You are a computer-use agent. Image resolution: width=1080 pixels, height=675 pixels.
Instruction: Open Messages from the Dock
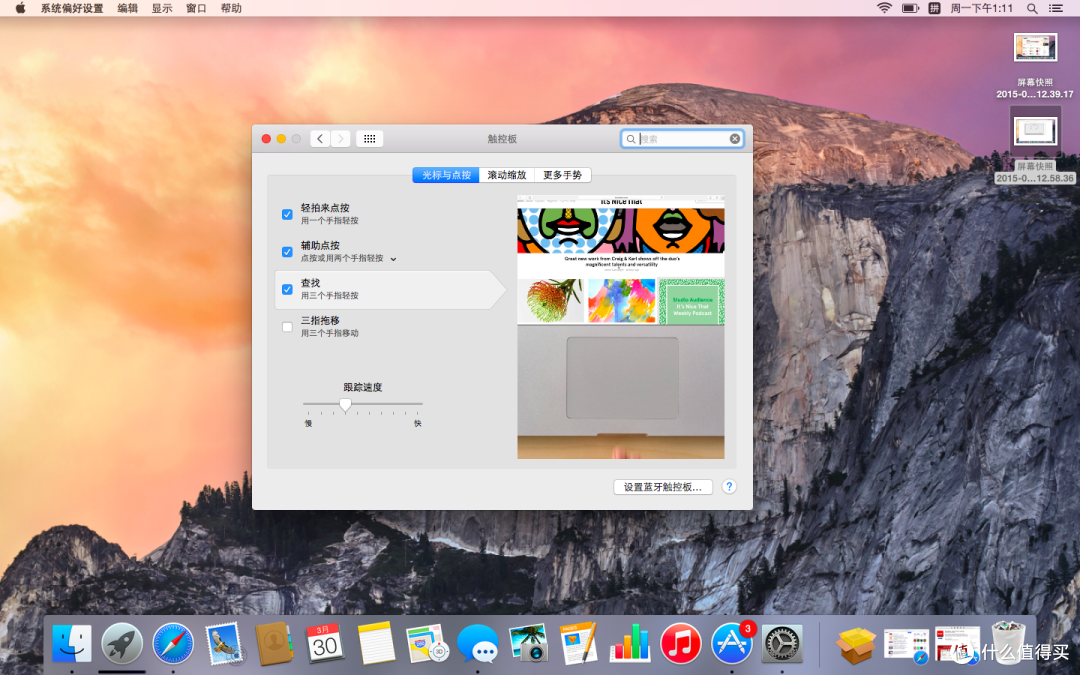click(x=477, y=643)
